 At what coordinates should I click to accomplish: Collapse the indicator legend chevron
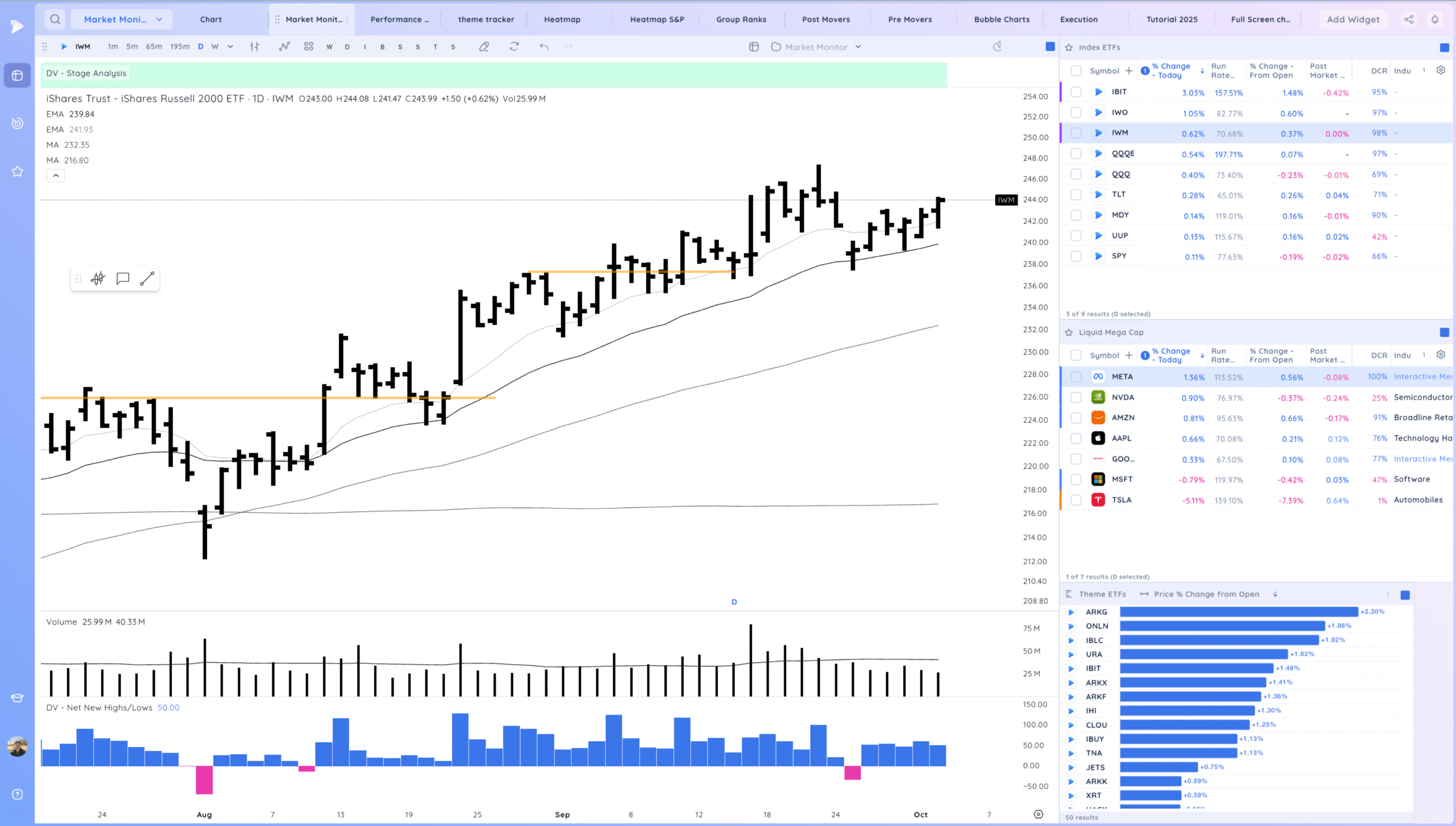pyautogui.click(x=56, y=176)
